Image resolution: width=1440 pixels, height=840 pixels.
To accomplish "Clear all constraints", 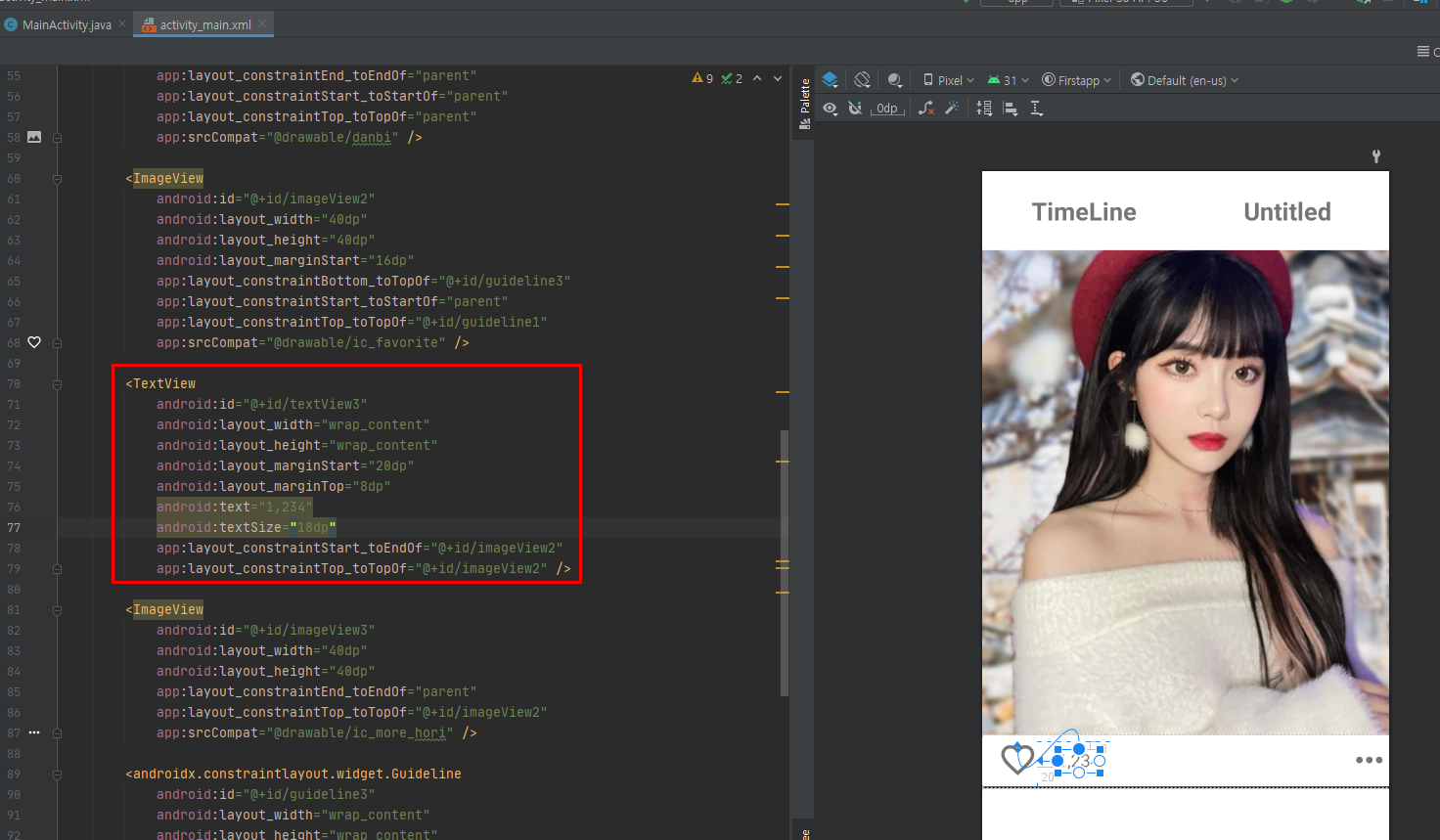I will tap(925, 109).
